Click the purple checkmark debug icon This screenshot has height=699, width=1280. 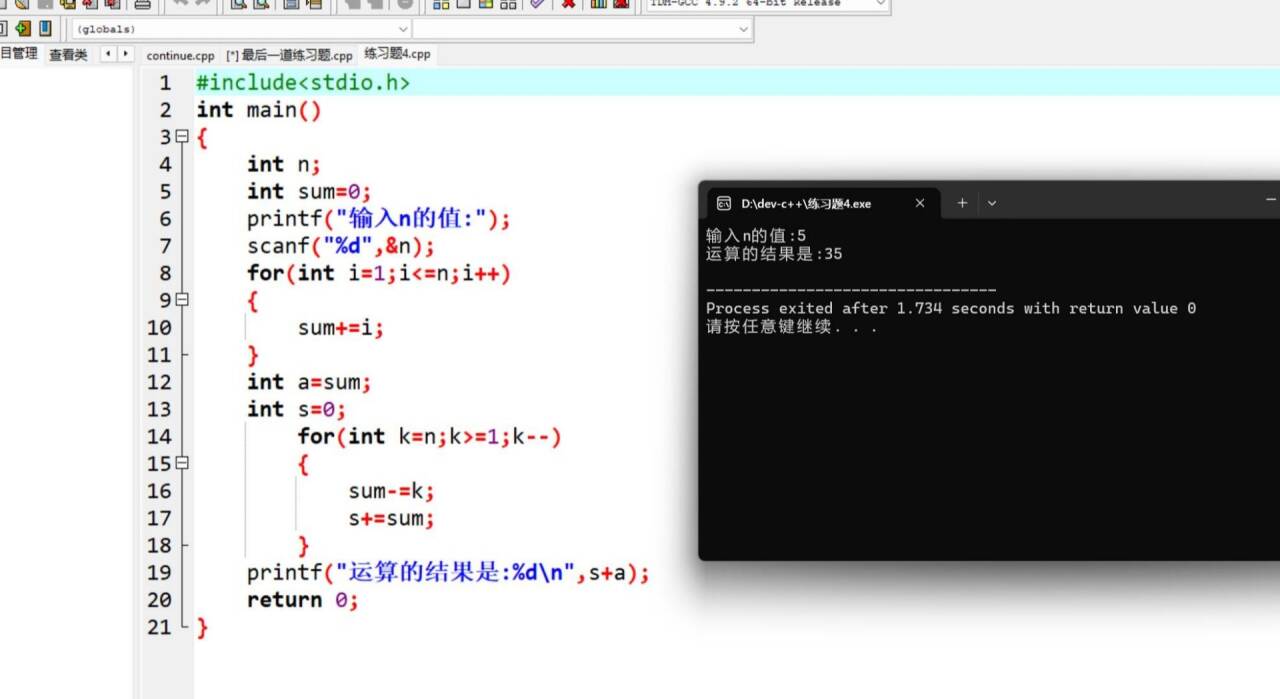coord(537,4)
